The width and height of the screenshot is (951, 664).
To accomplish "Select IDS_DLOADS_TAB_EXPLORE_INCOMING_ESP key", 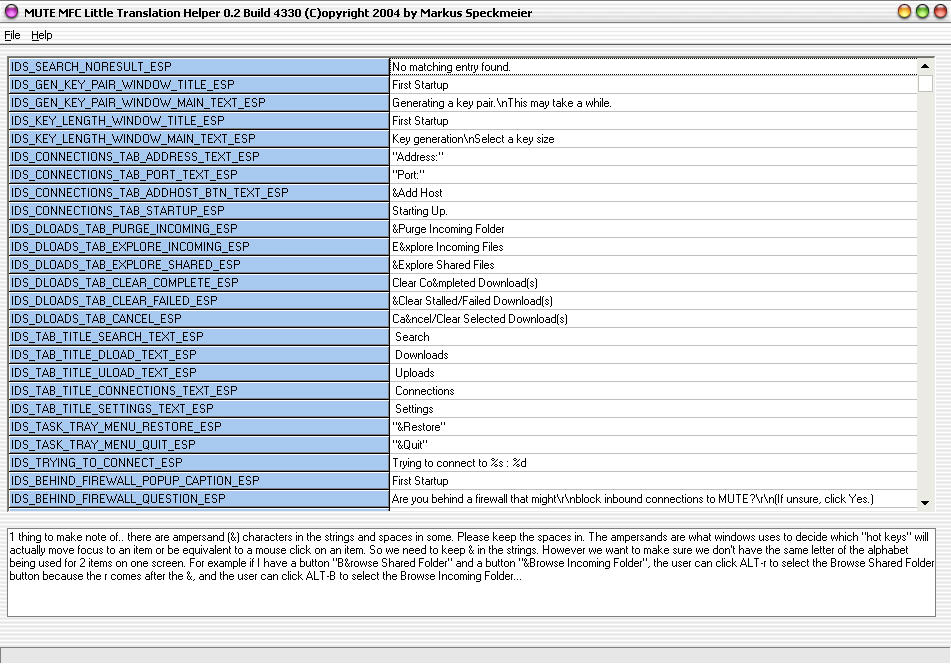I will tap(199, 247).
